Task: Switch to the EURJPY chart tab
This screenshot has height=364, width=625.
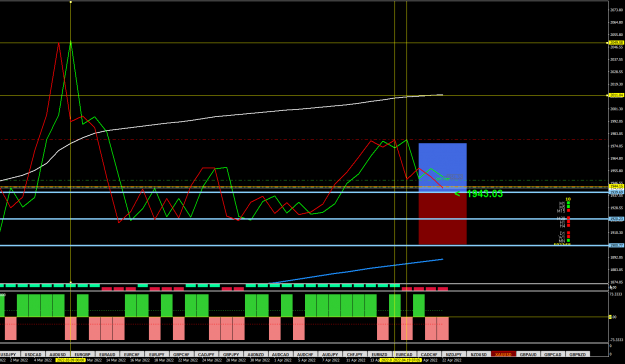Action: [x=156, y=354]
